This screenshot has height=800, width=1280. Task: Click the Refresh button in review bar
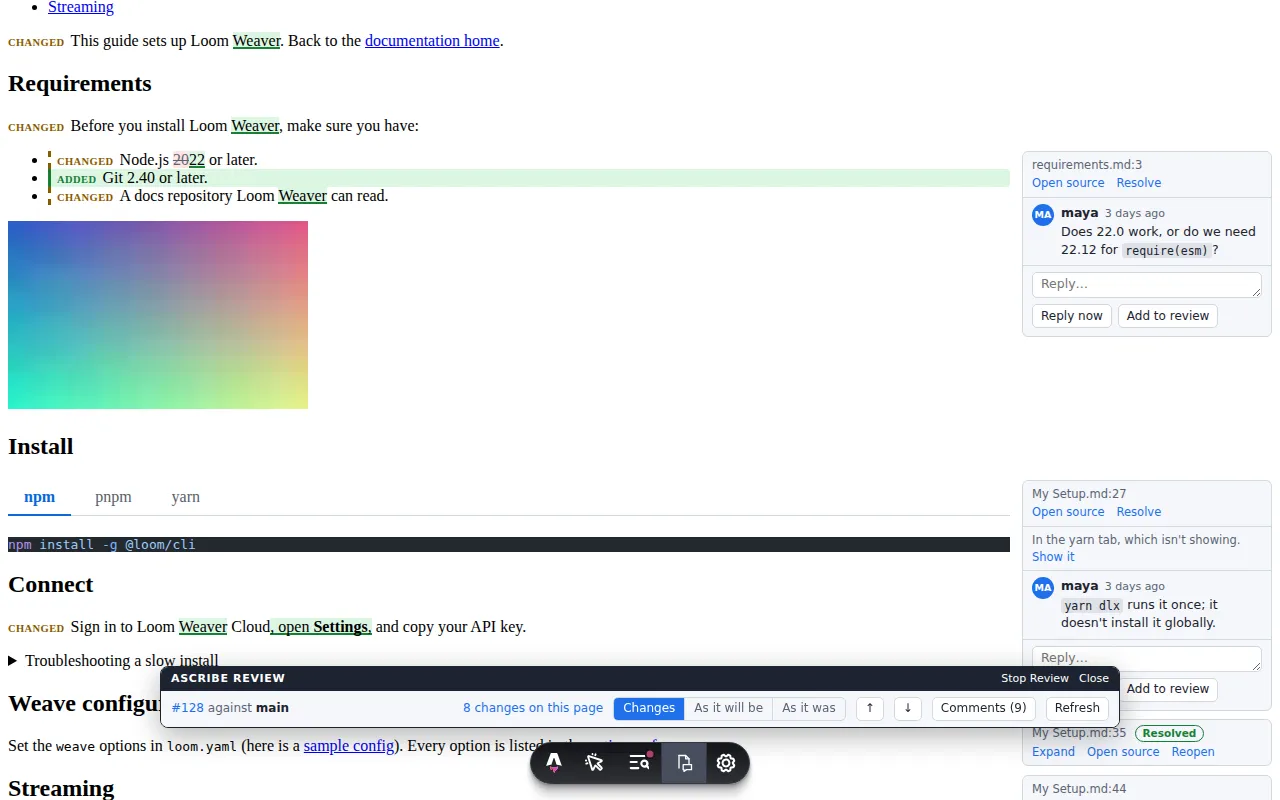[1077, 708]
